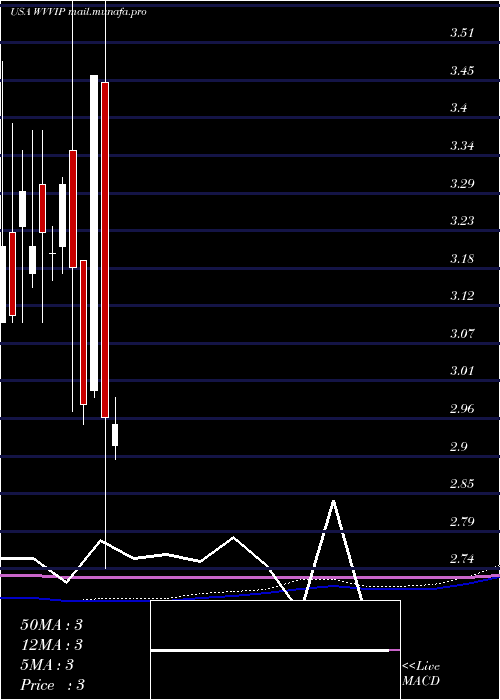Screen dimensions: 500x700
Task: Click the 3.4 price axis label
Action: pos(459,108)
